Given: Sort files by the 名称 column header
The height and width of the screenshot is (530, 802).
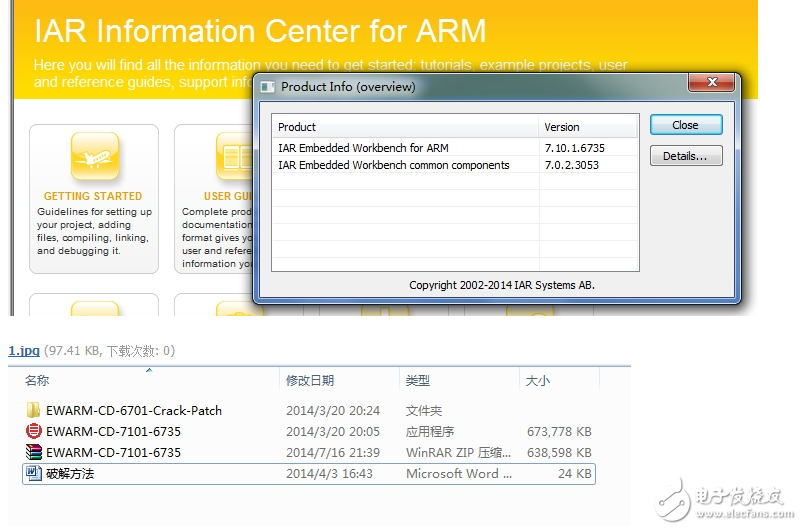Looking at the screenshot, I should 37,381.
